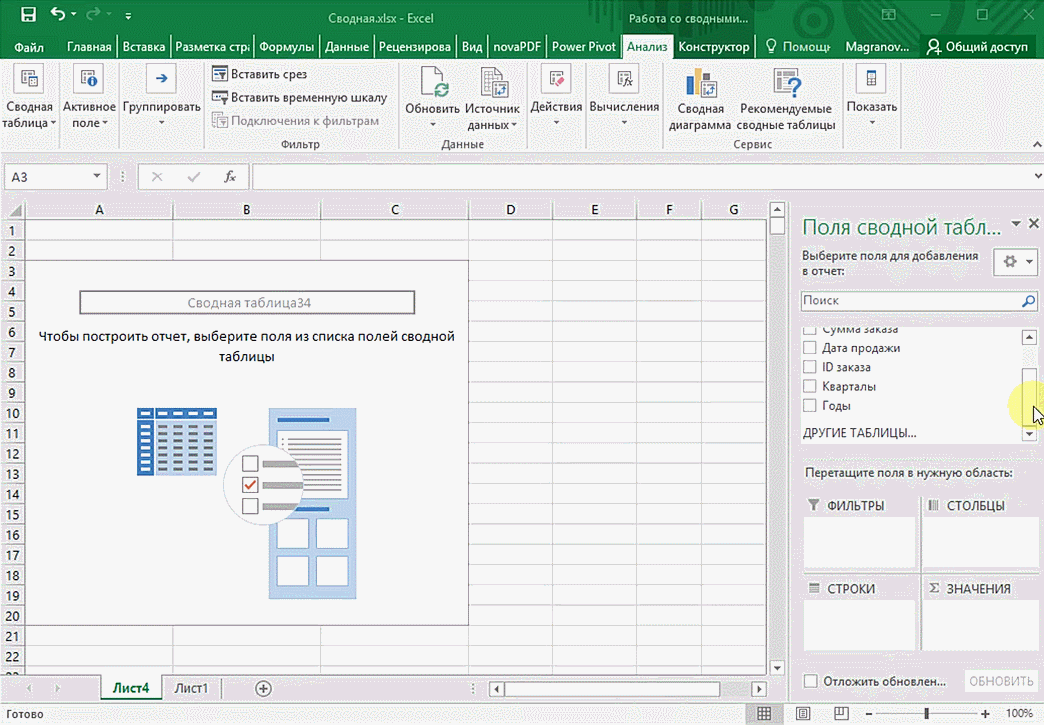Open the field list gear tools dropdown
Image resolution: width=1044 pixels, height=725 pixels.
(x=1016, y=261)
